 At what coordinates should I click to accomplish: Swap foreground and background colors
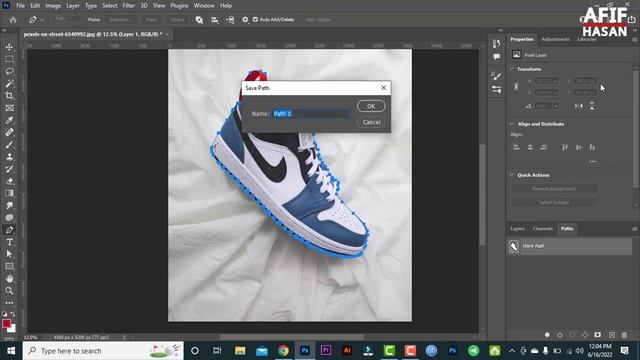[x=13, y=314]
